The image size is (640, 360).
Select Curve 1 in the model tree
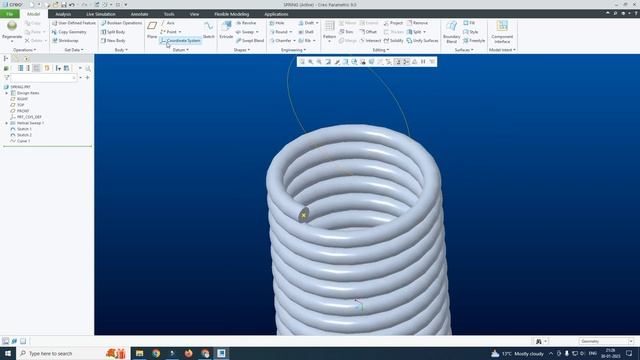click(x=20, y=141)
